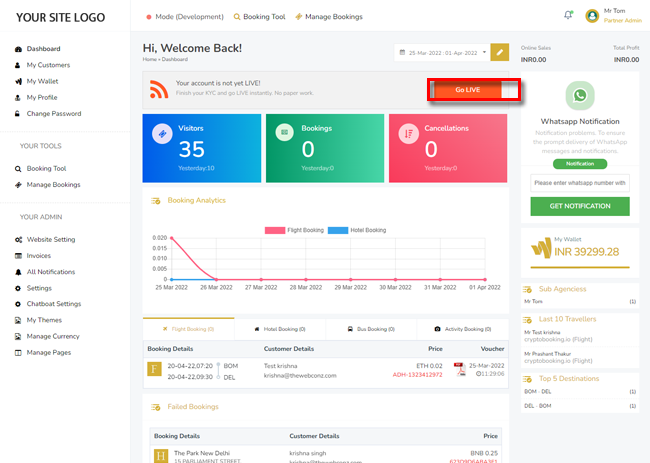Click the My Profile user icon

coord(17,97)
